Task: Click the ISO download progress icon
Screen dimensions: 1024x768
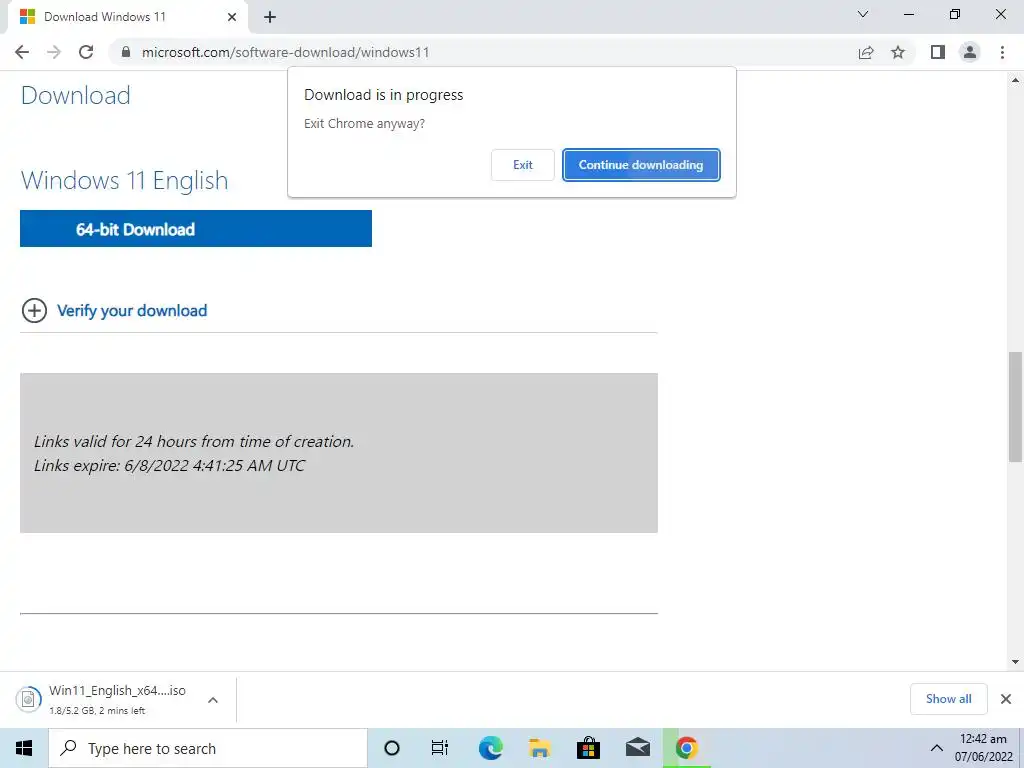Action: click(x=28, y=699)
